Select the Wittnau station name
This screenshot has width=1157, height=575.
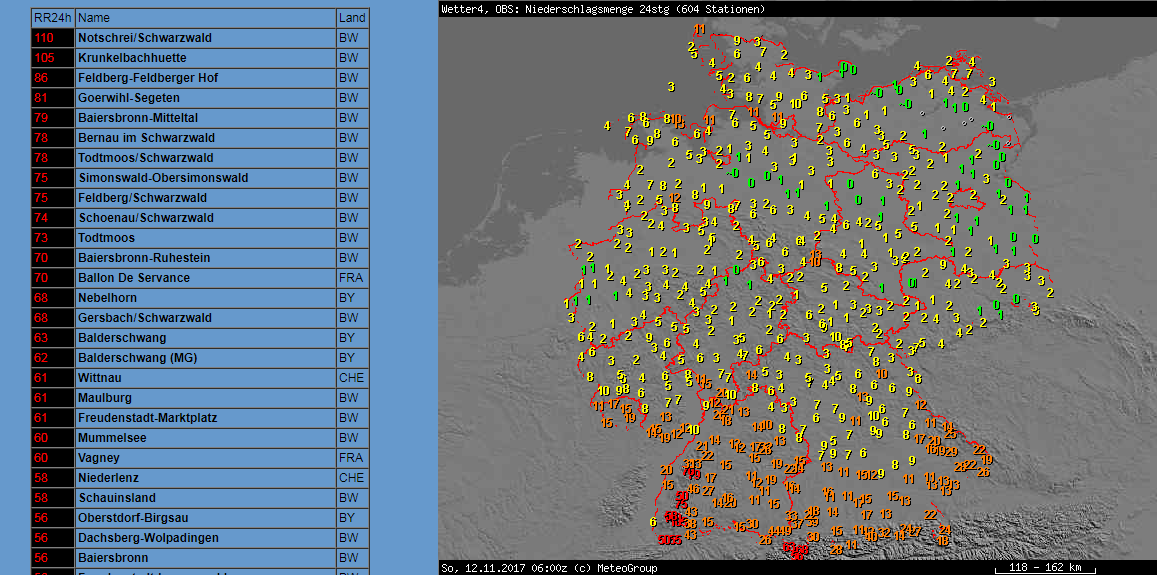(101, 378)
